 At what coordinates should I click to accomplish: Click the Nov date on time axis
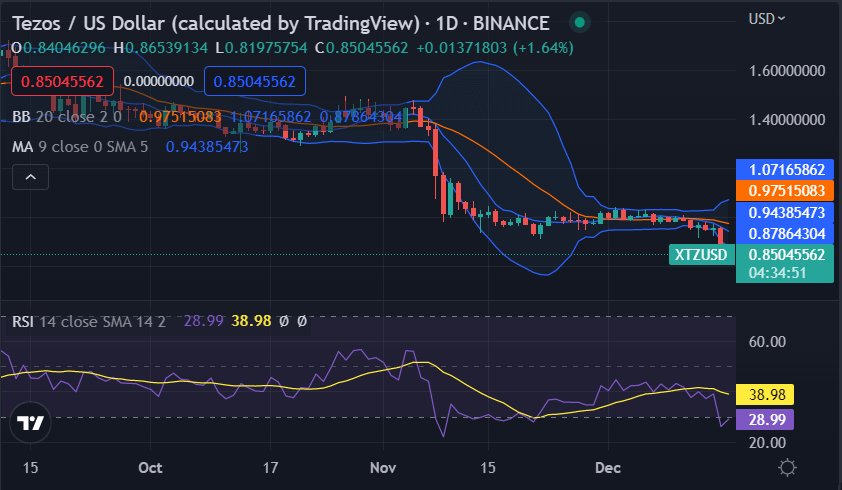coord(383,468)
